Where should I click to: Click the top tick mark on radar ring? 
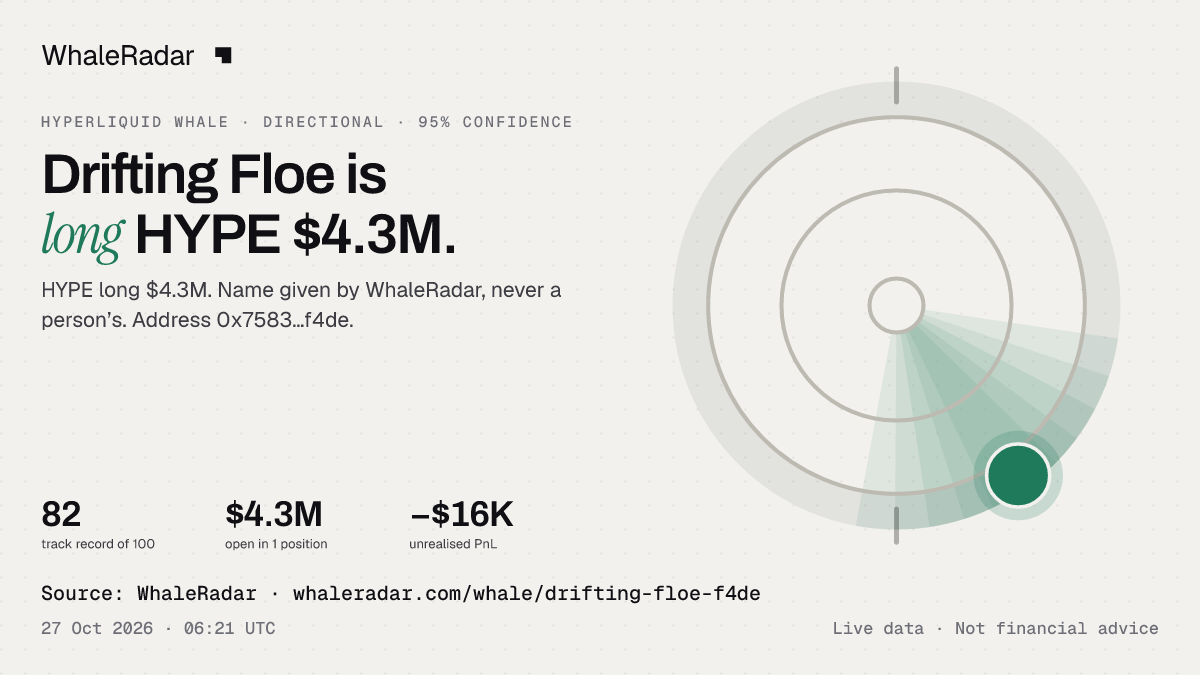(896, 85)
